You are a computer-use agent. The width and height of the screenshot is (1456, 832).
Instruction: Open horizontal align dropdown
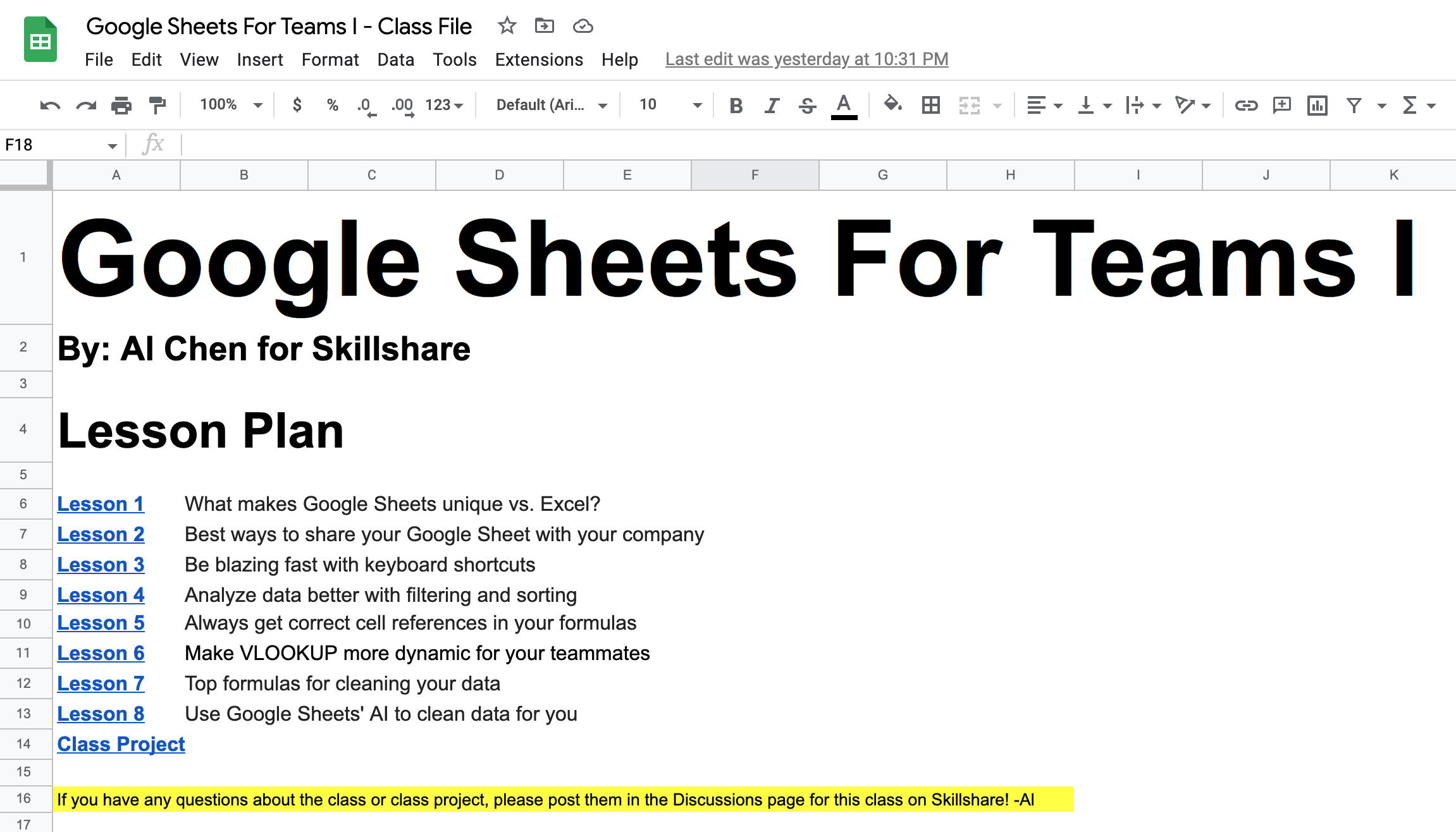pyautogui.click(x=1044, y=105)
